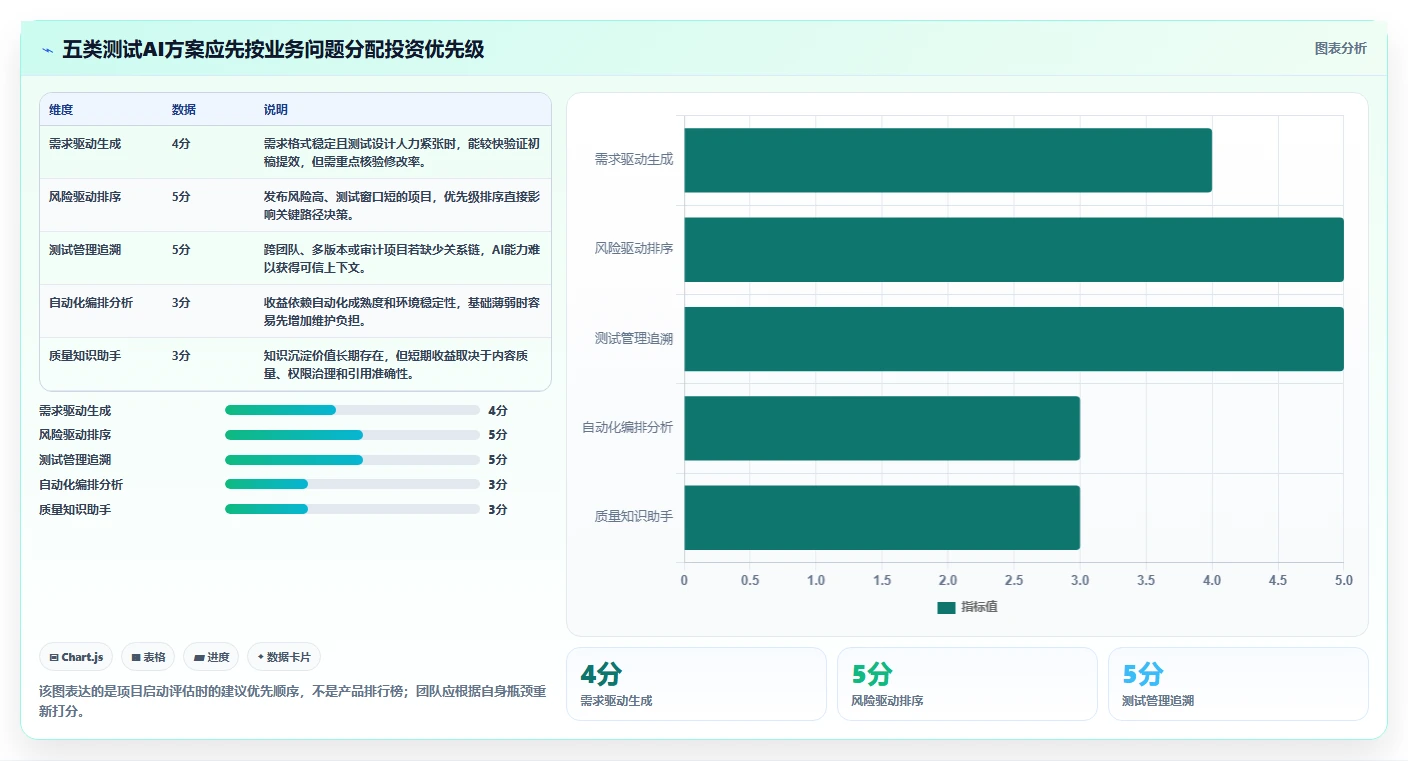Click the 自动化编排分析 chart bar

click(x=882, y=428)
